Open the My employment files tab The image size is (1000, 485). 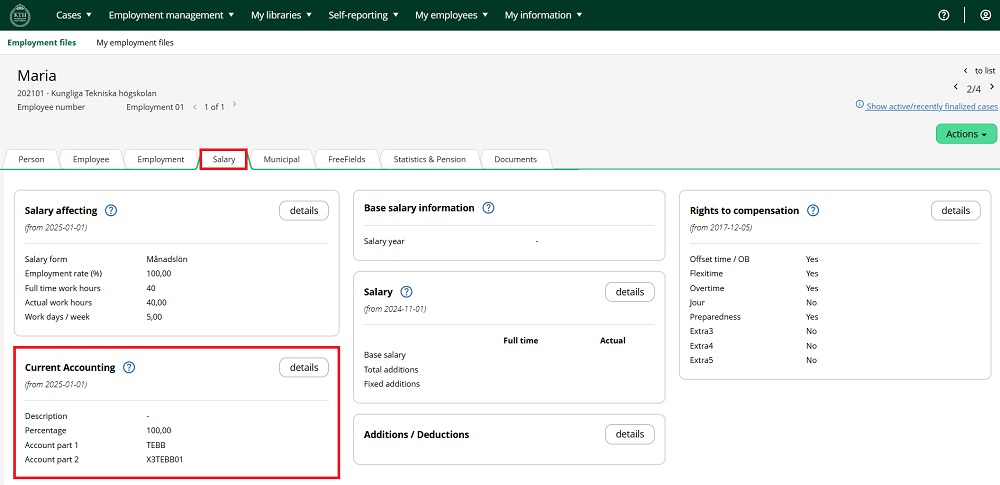click(x=135, y=43)
